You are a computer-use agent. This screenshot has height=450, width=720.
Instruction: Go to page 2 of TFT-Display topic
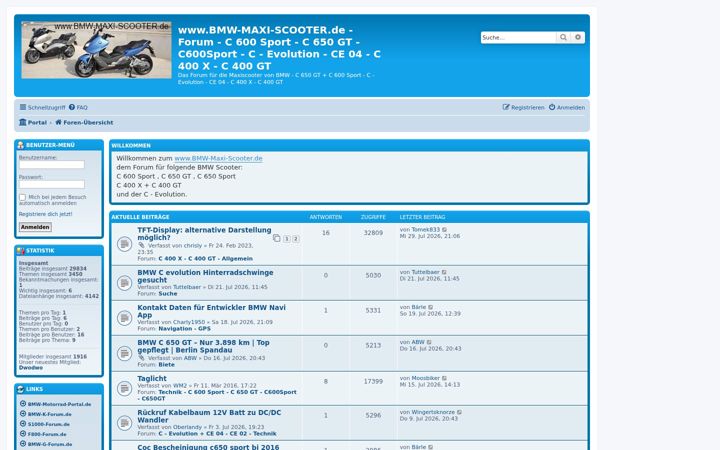pos(296,239)
